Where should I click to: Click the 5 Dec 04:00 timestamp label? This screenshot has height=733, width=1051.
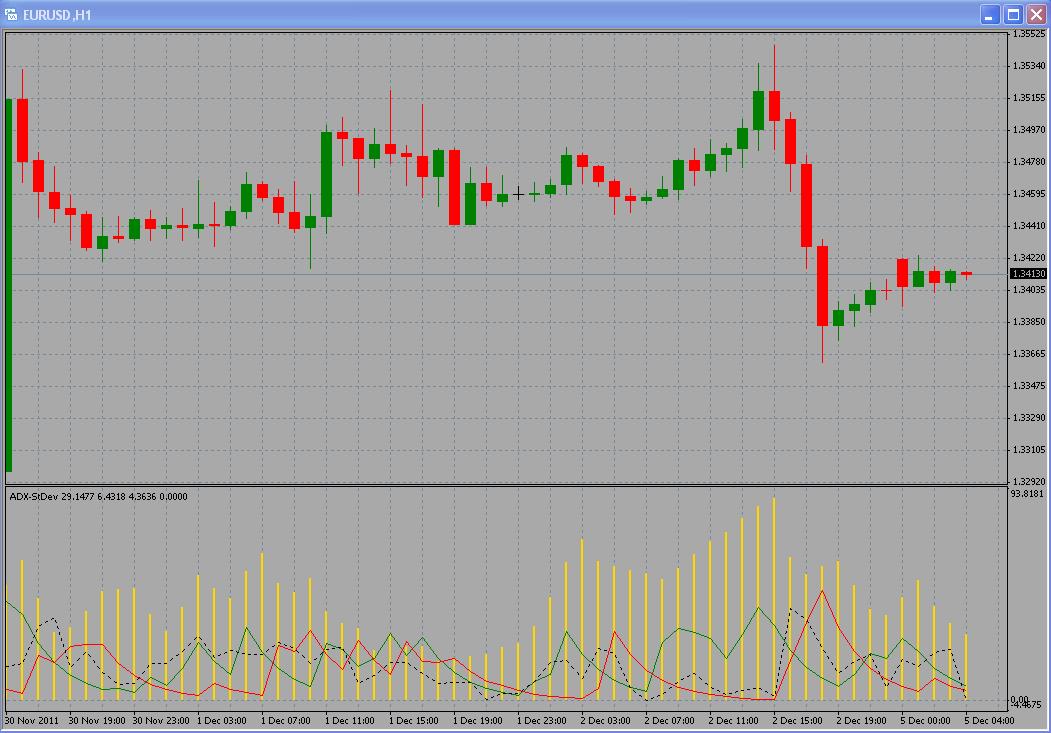pyautogui.click(x=990, y=718)
